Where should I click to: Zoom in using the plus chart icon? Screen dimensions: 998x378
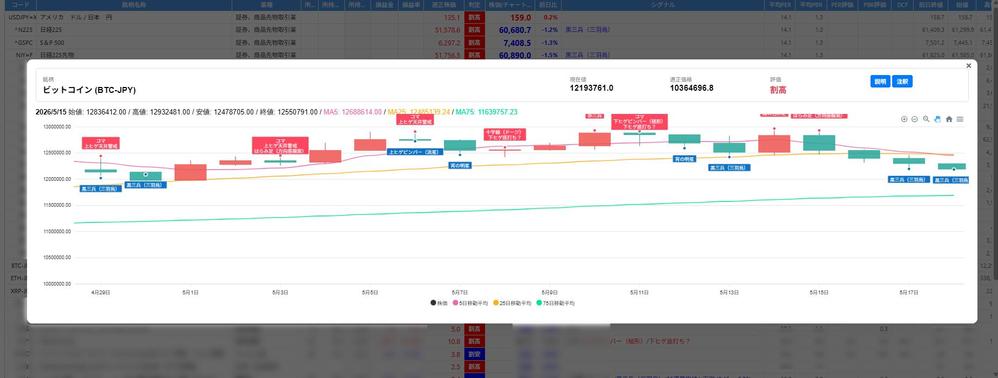904,119
